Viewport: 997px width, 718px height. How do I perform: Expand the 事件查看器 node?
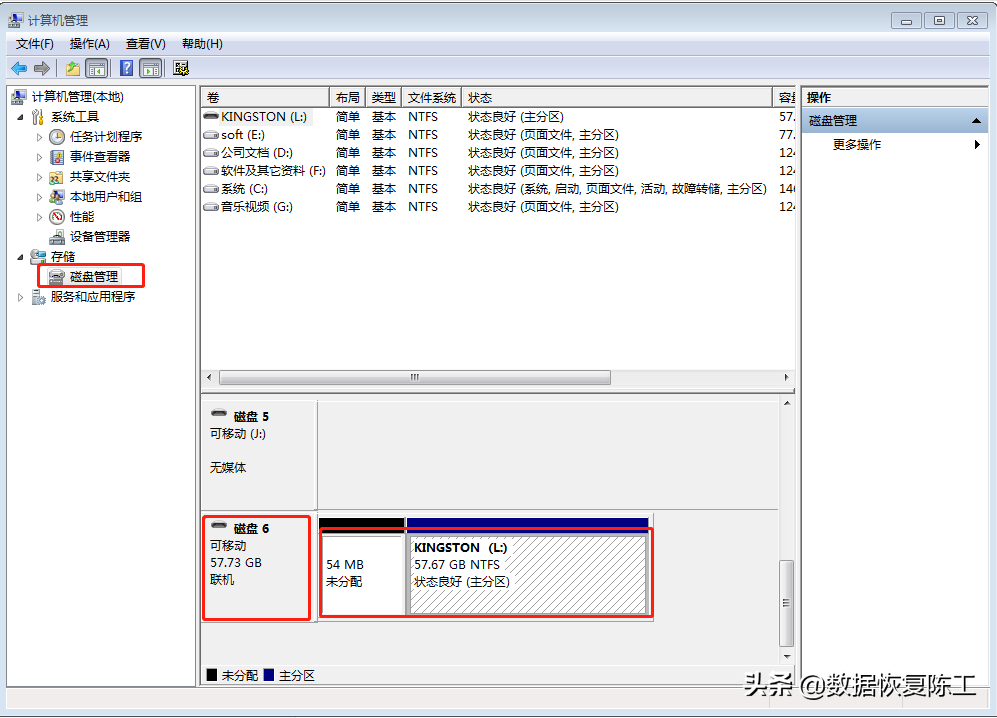[39, 157]
